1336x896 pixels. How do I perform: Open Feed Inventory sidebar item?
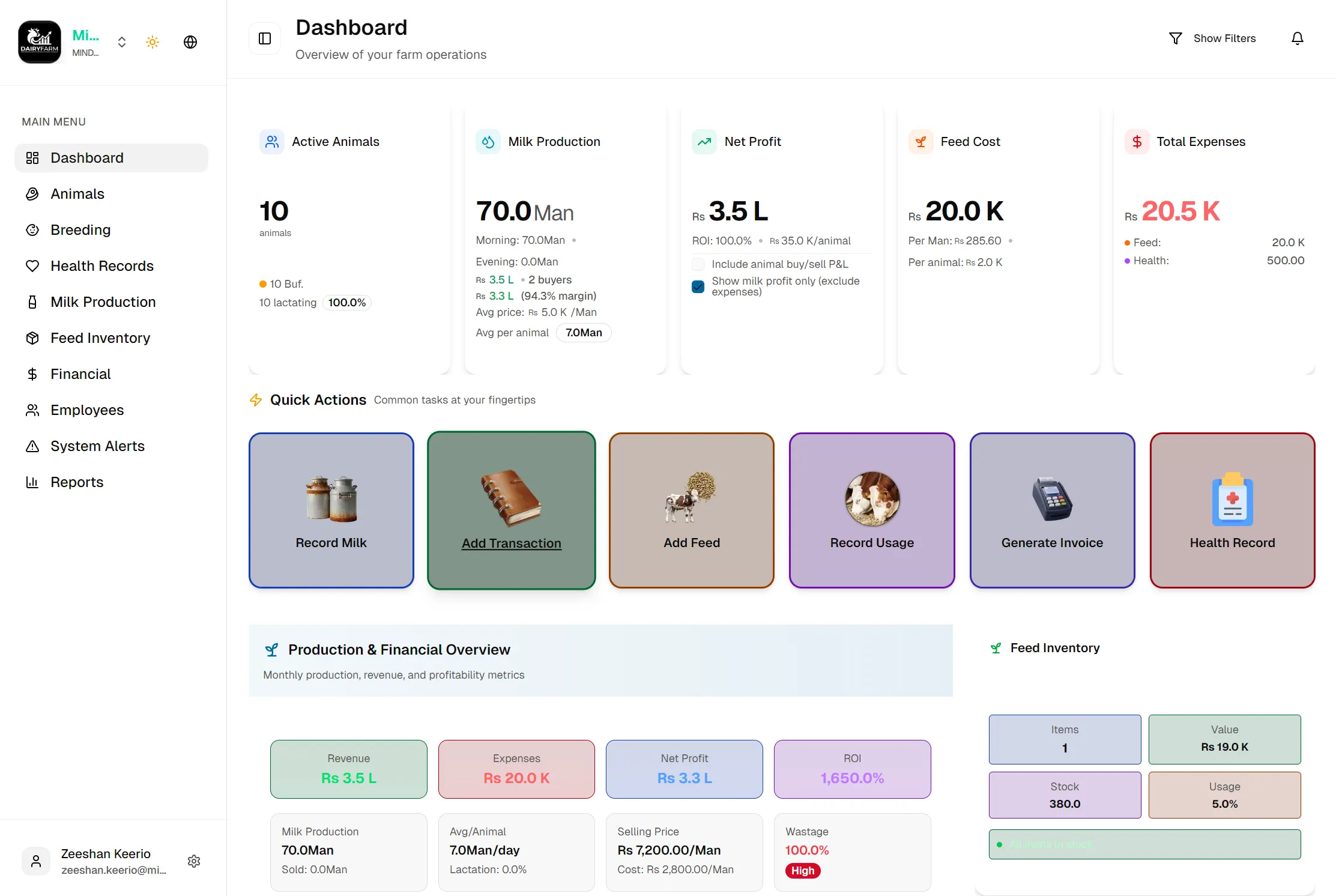[112, 338]
